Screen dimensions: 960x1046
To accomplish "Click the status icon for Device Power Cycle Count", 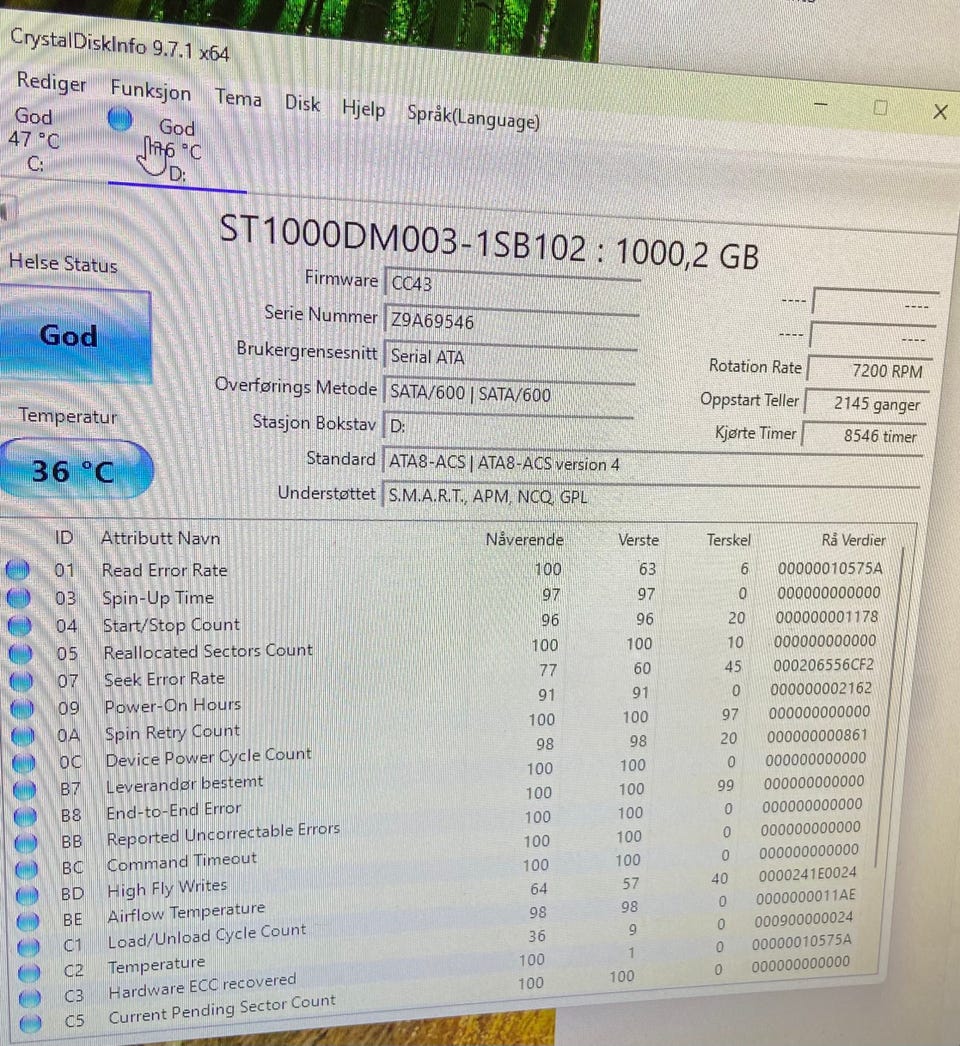I will click(24, 762).
